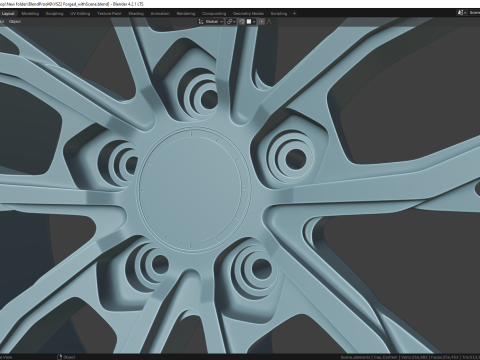The image size is (480, 360).
Task: Switch to the Texture Paint workspace
Action: [109, 14]
